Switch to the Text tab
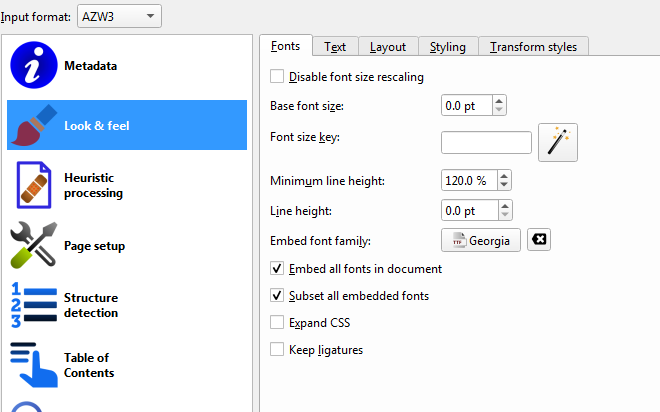This screenshot has height=412, width=660. [335, 46]
